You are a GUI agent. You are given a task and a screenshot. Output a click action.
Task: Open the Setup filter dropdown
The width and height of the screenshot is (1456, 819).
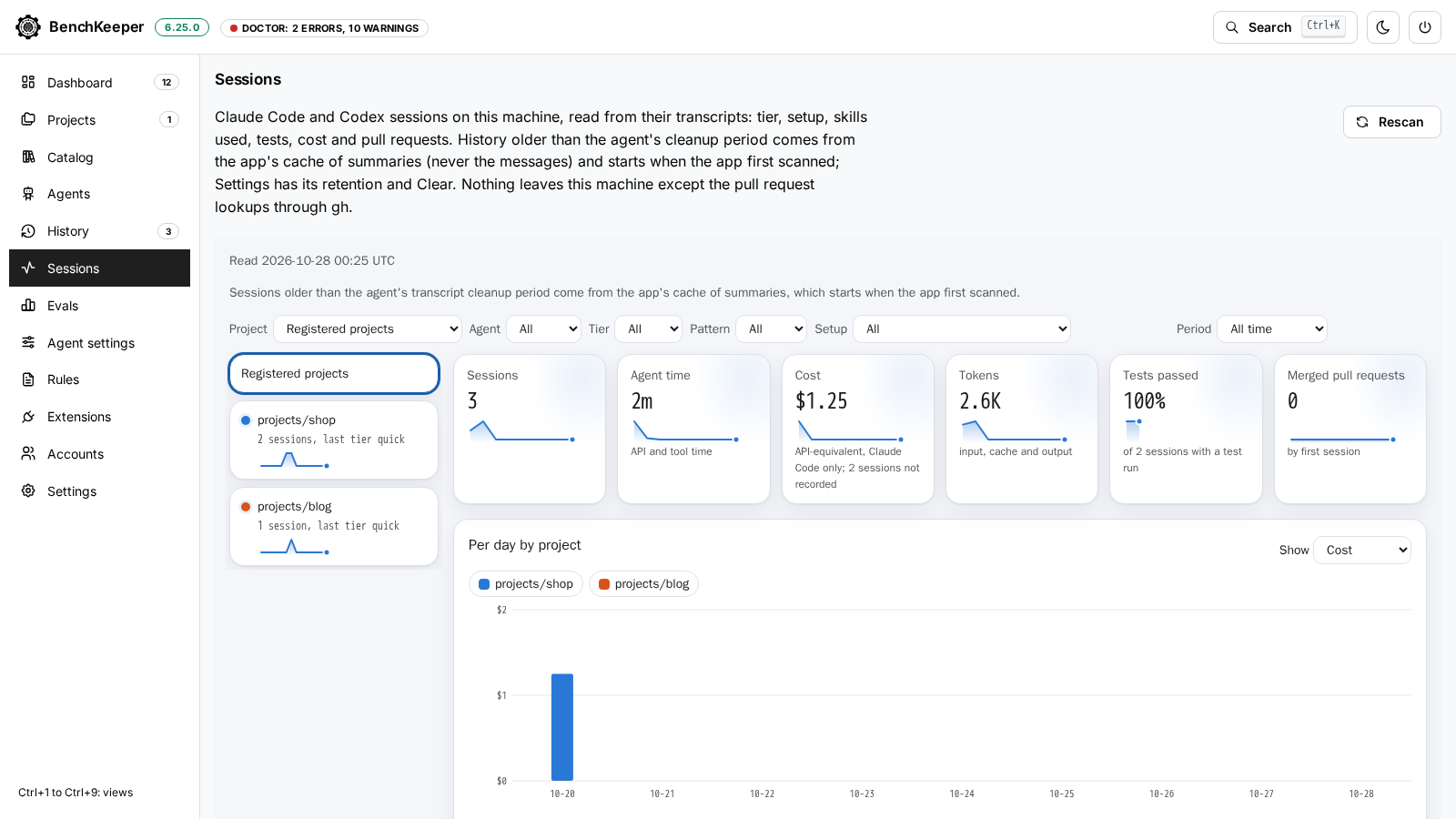tap(961, 329)
